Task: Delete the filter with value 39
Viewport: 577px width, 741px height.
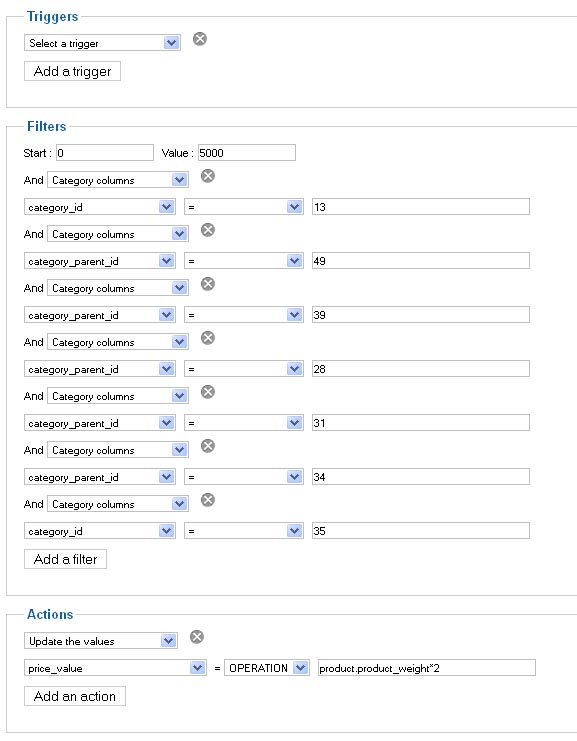Action: [208, 284]
